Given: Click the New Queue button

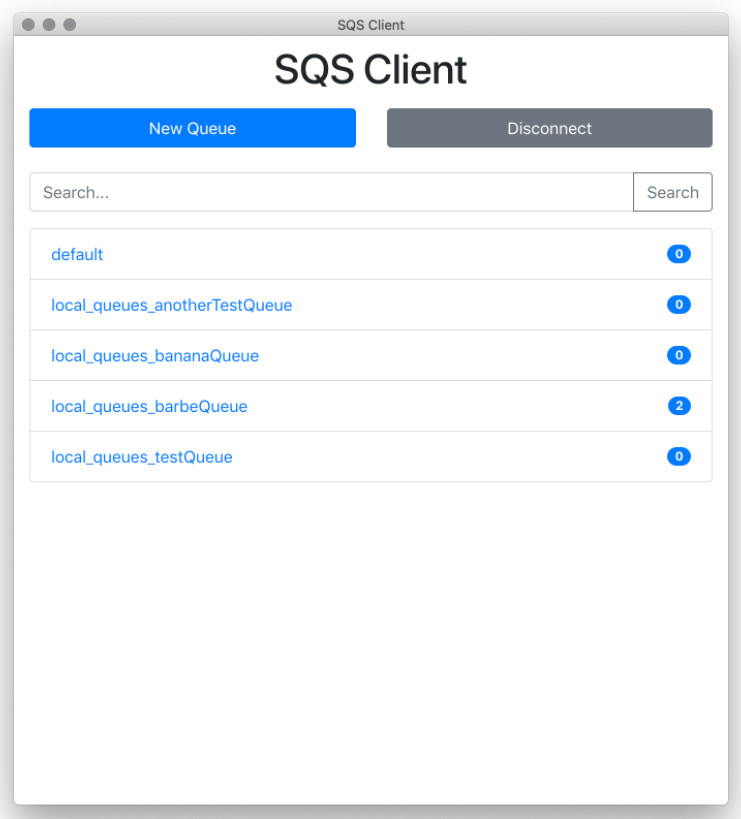Looking at the screenshot, I should pos(192,128).
